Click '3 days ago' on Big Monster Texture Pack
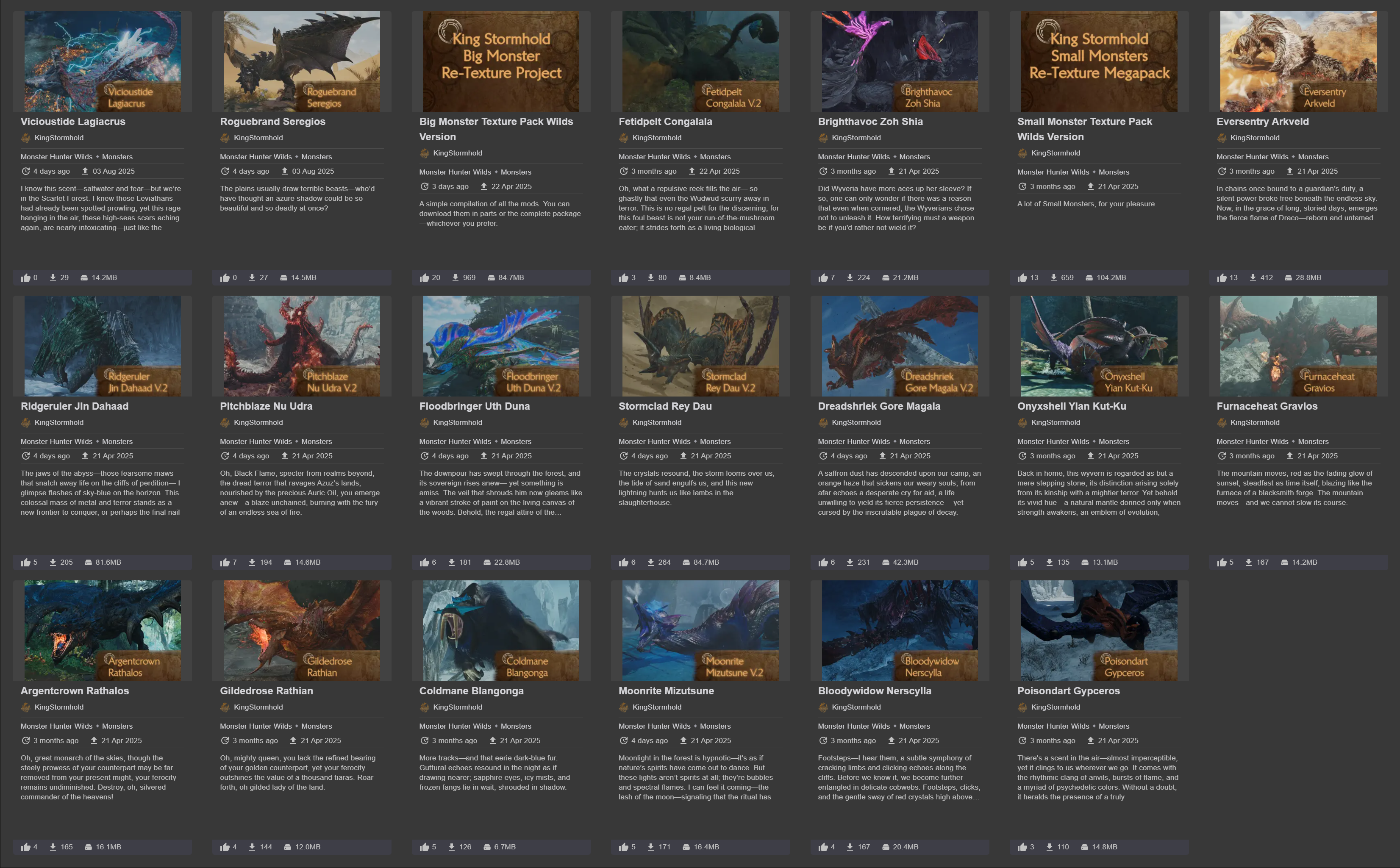Screen dimensions: 1400x868 (x=450, y=186)
